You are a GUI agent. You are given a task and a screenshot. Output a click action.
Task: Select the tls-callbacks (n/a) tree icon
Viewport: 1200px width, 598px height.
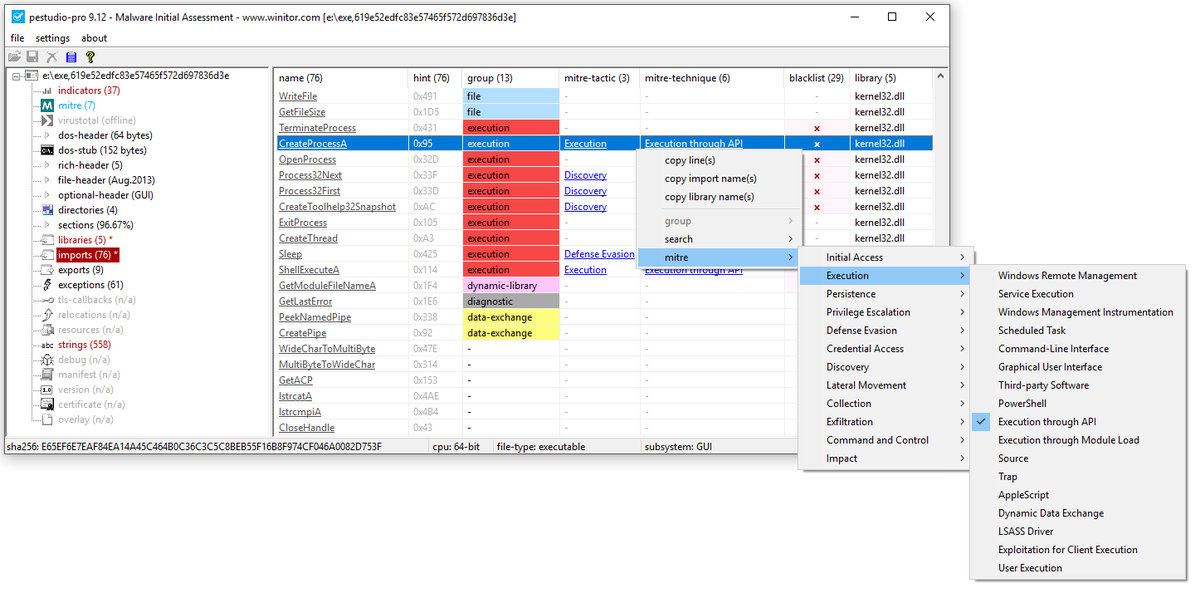point(47,300)
